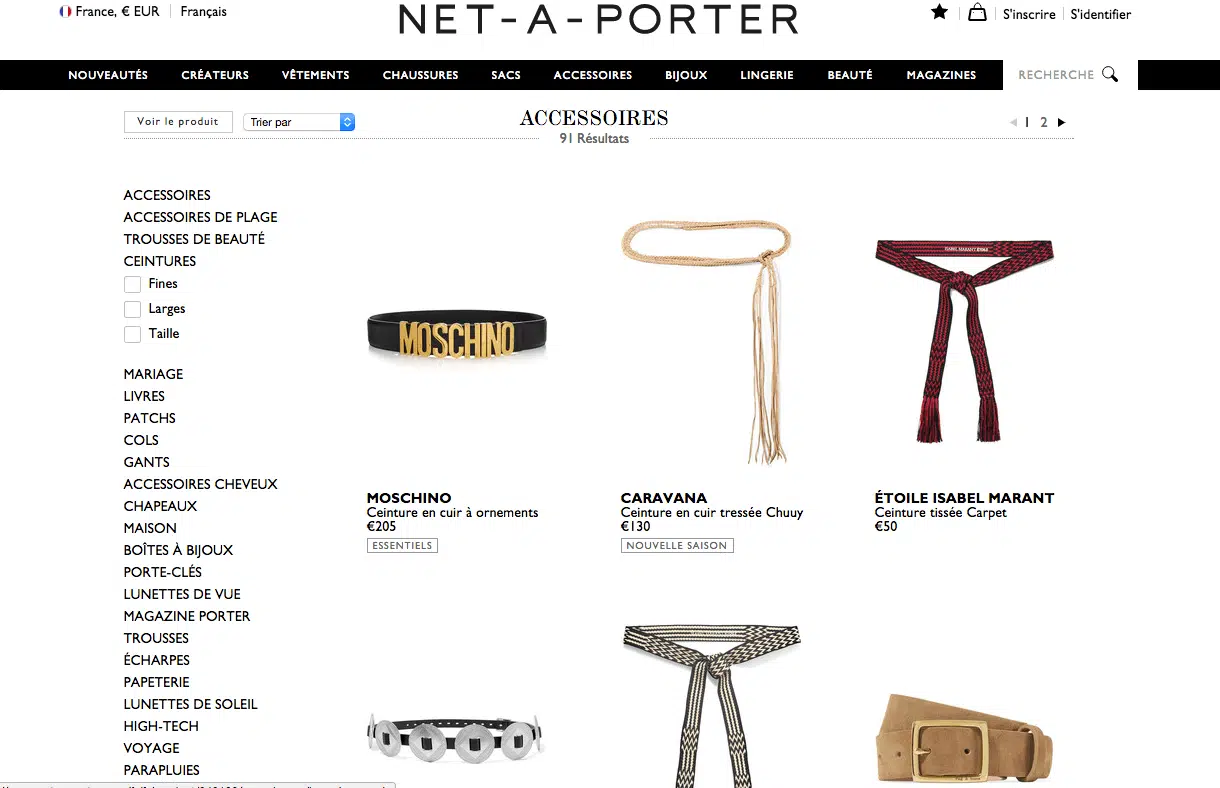Open the Français language selector

pos(204,12)
